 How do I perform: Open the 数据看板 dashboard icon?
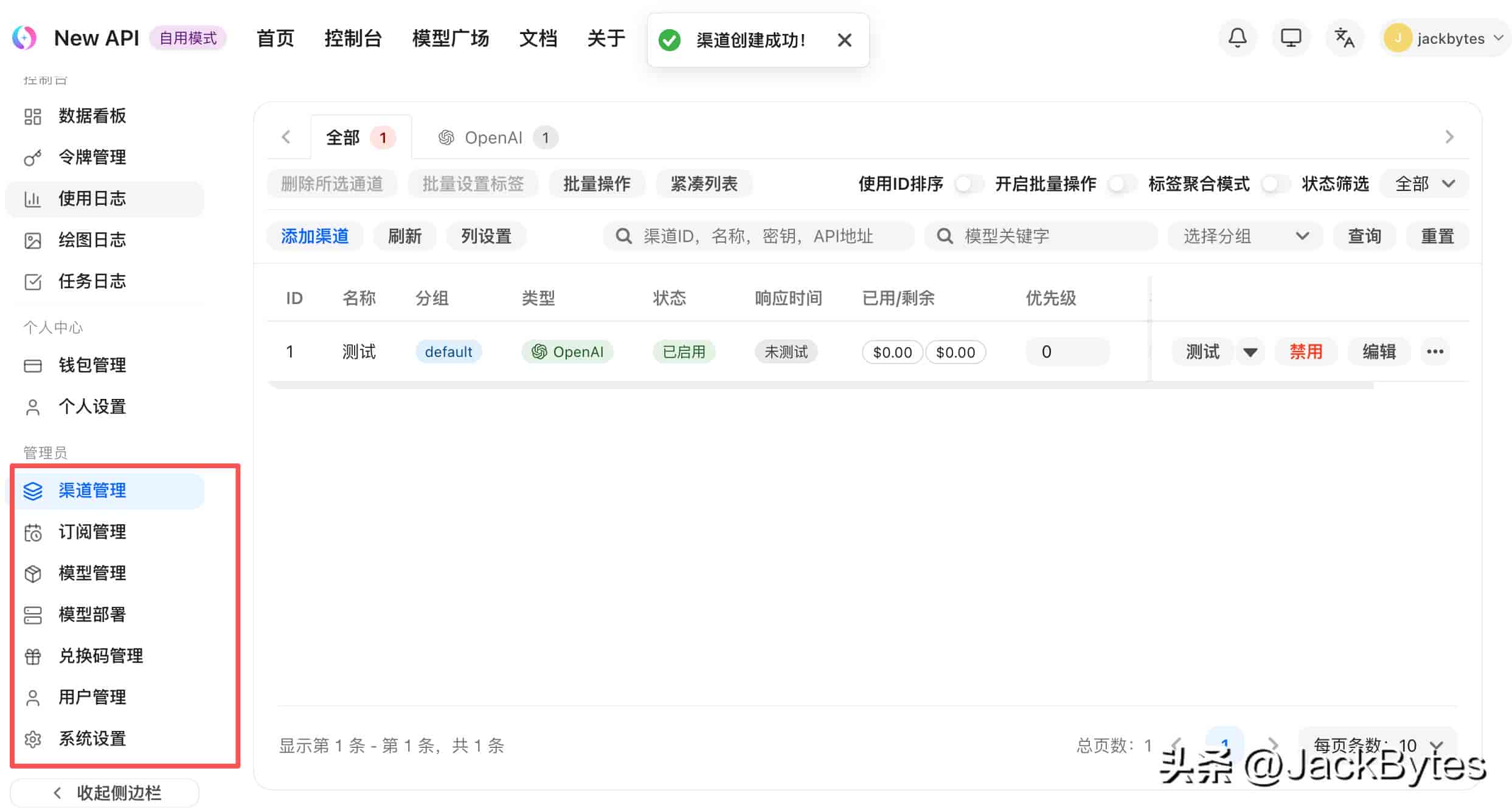pyautogui.click(x=33, y=116)
